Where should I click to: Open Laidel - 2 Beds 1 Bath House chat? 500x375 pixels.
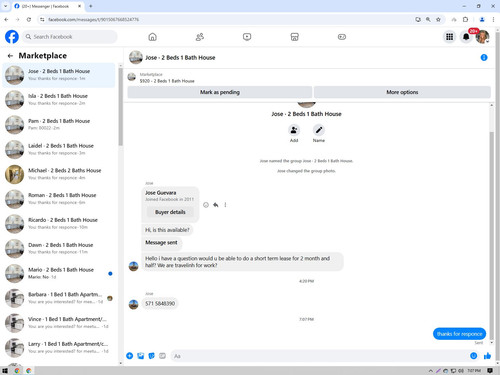point(59,149)
